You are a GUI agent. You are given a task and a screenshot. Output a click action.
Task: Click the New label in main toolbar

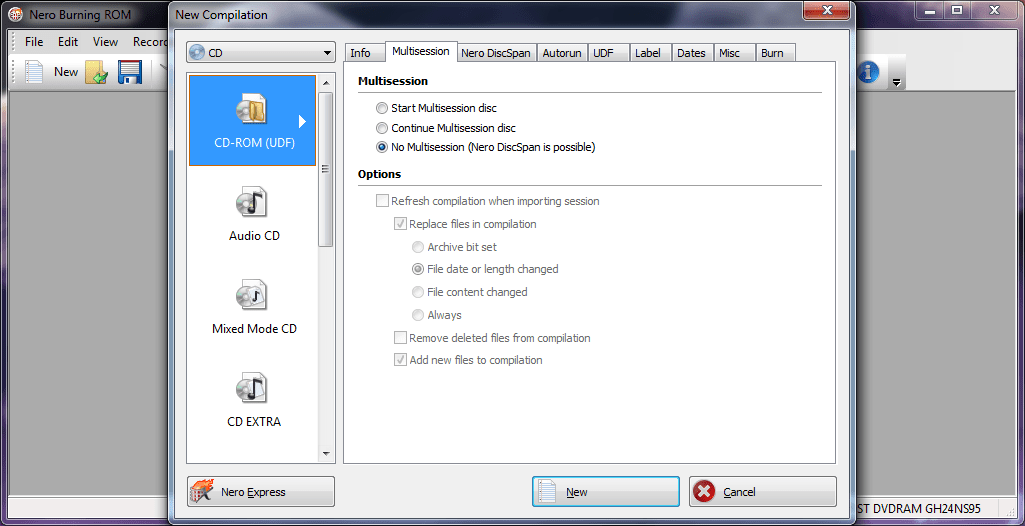pos(66,72)
